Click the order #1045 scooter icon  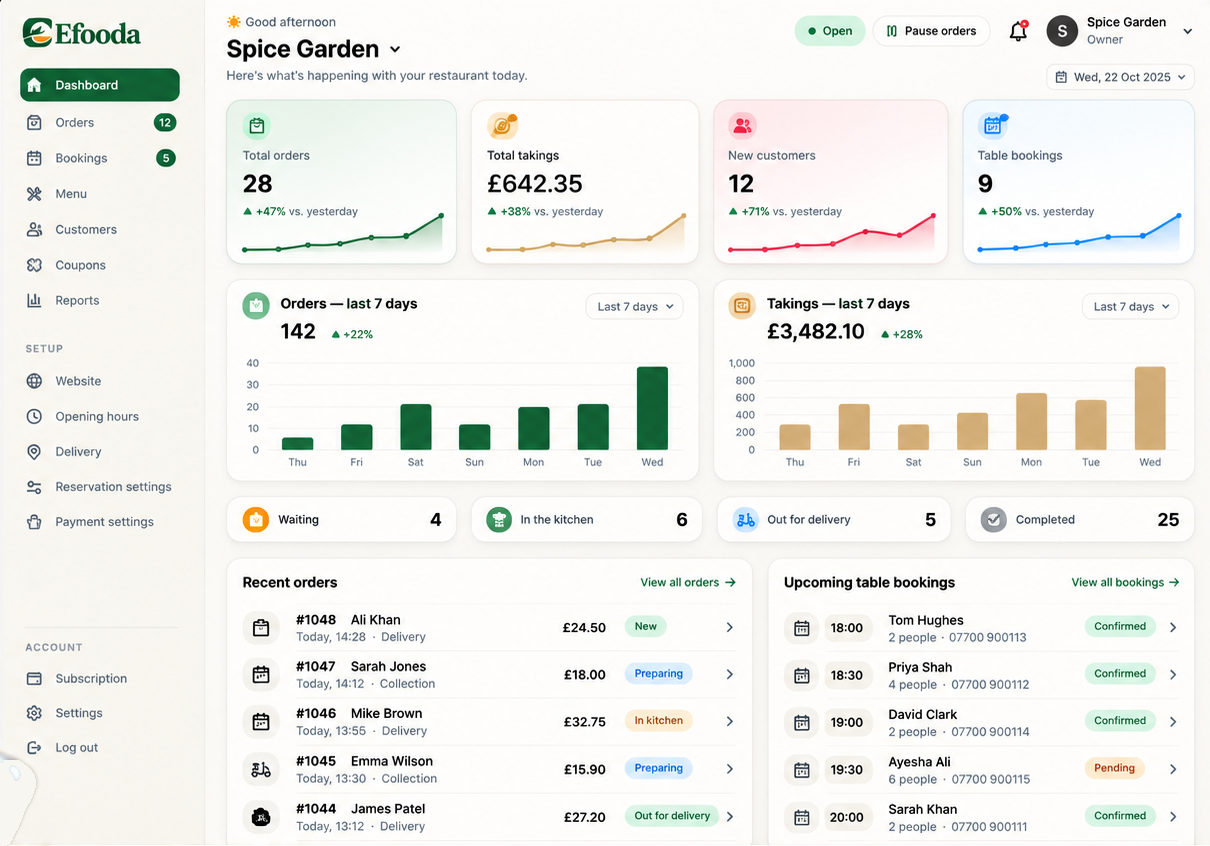(261, 770)
